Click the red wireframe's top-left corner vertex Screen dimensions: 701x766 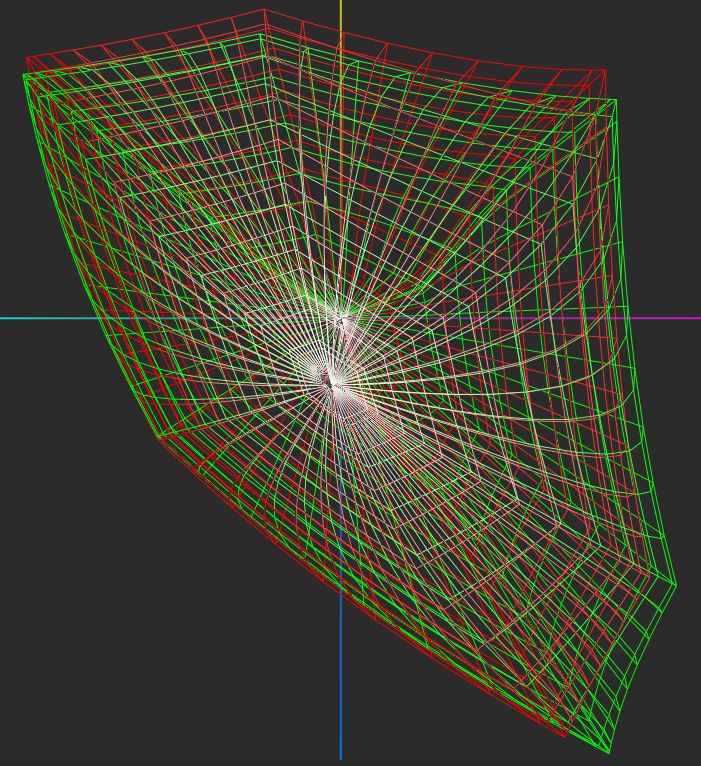click(x=27, y=60)
